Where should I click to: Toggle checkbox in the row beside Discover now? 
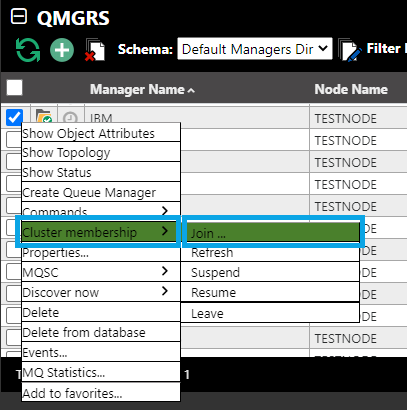coord(13,293)
